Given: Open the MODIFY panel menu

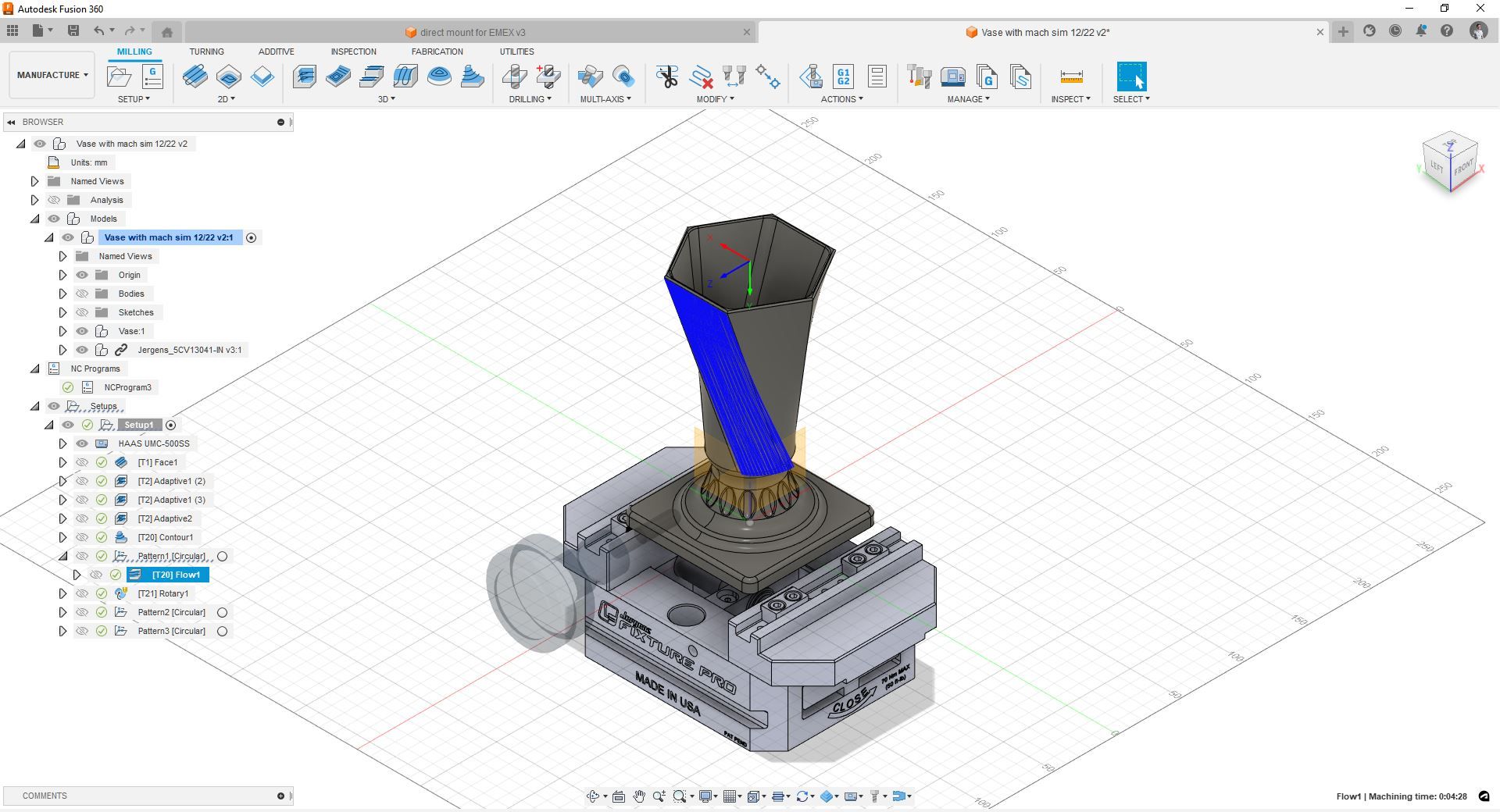Looking at the screenshot, I should (x=716, y=99).
